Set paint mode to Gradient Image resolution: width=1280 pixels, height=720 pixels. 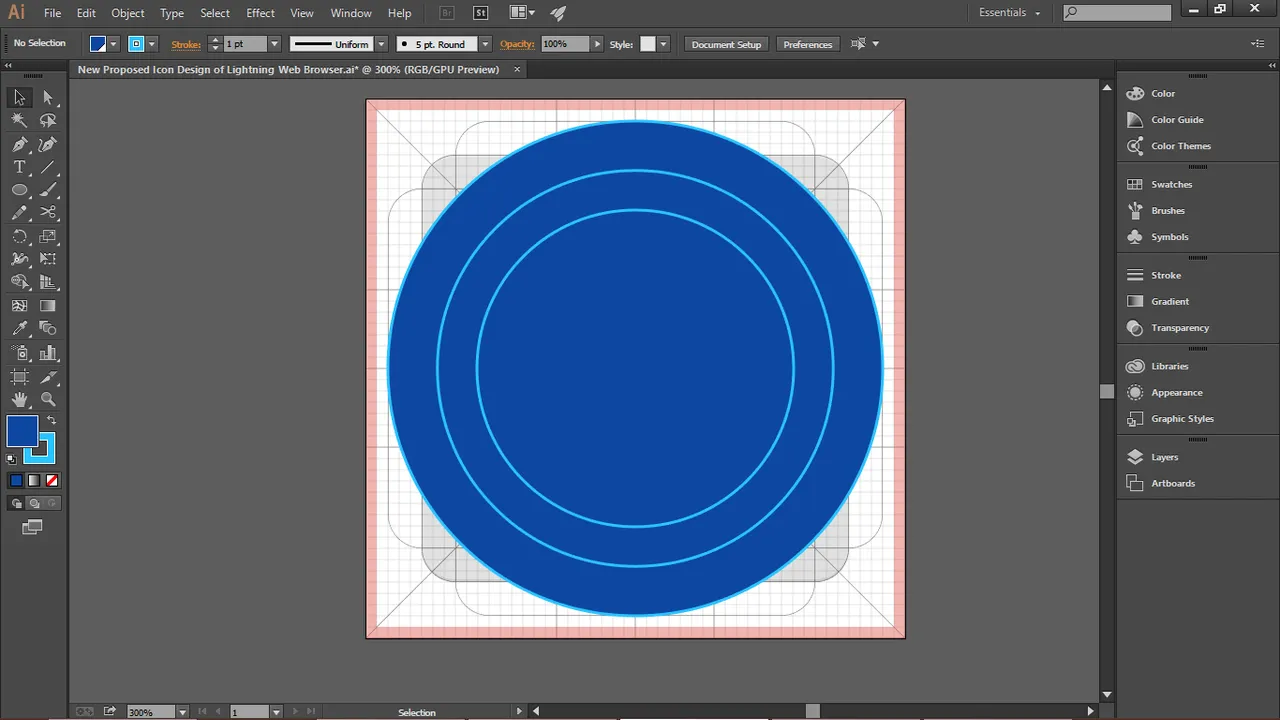34,481
